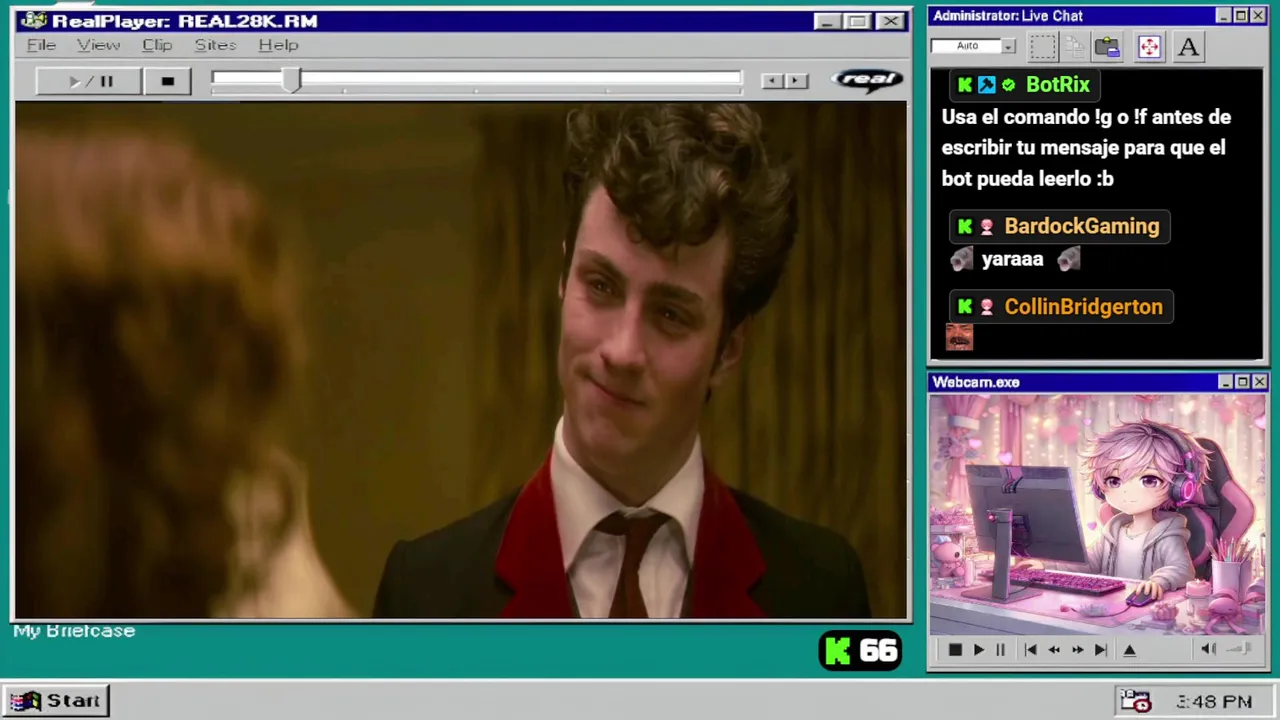Image resolution: width=1280 pixels, height=720 pixels.
Task: Click the rewind left arrow in RealPlayer
Action: point(772,81)
